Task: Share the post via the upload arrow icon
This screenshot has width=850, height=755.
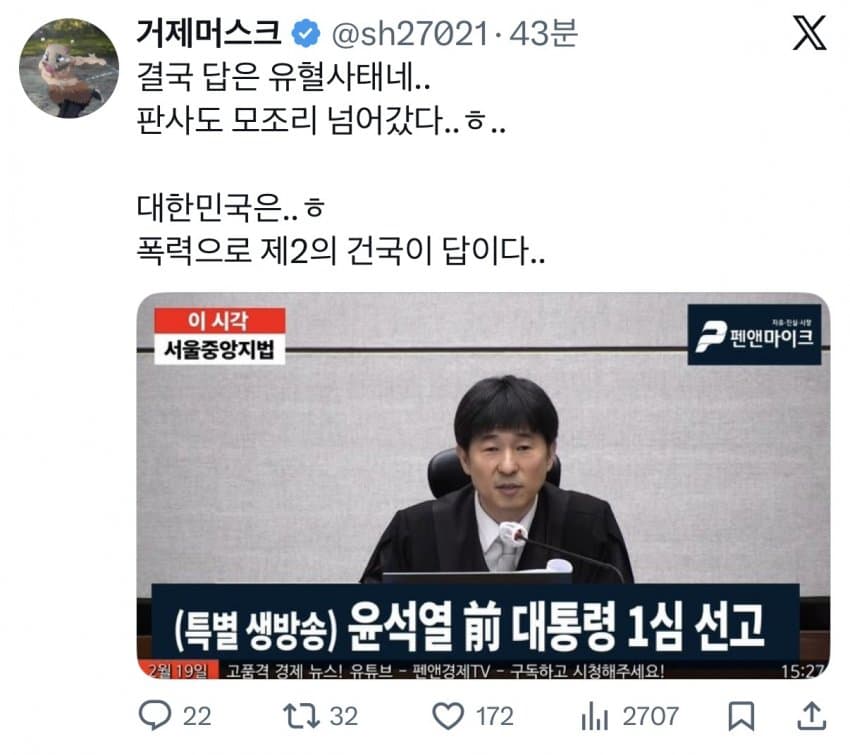Action: click(812, 715)
